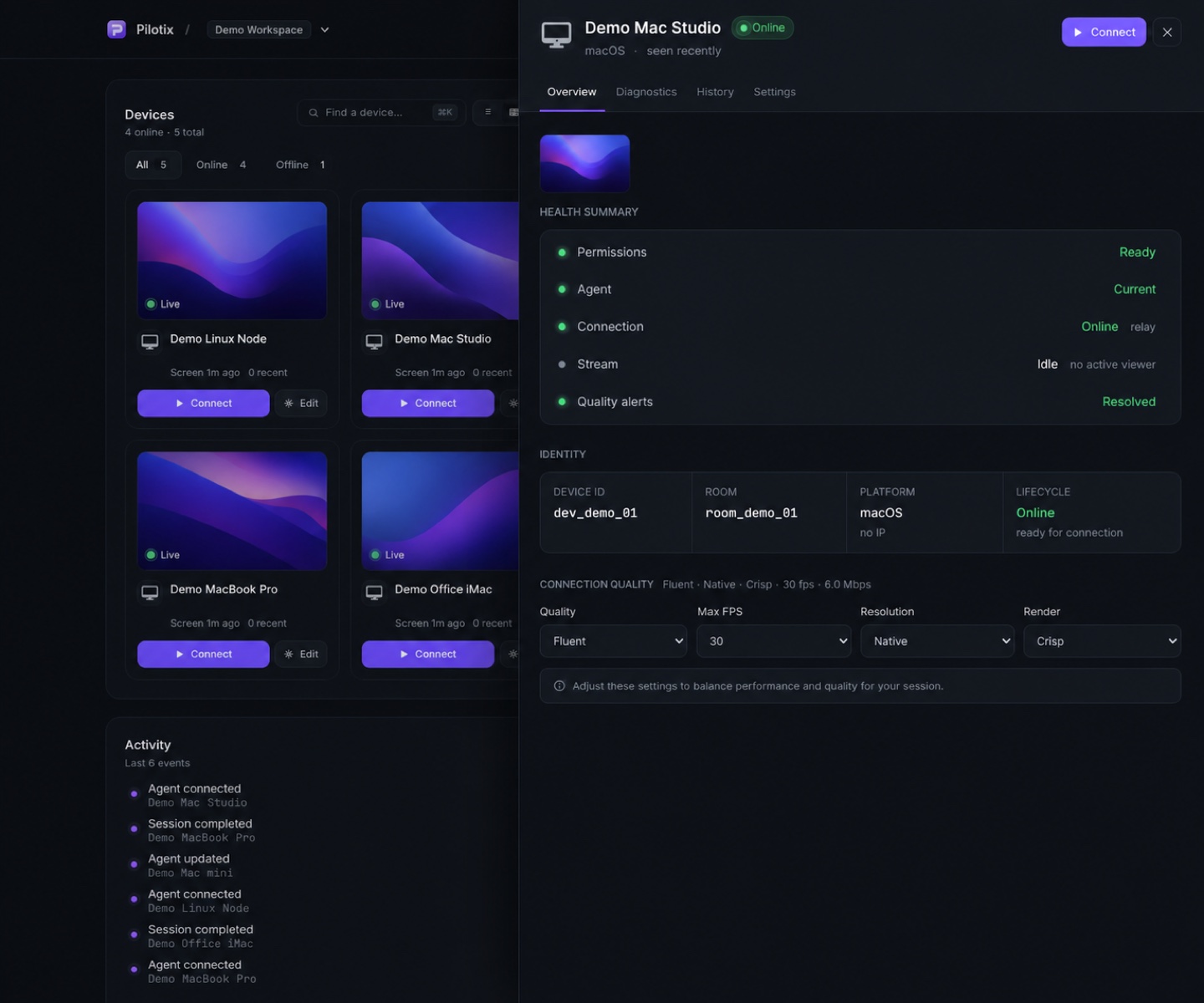1204x1003 pixels.
Task: Open Demo Mac Studio card thumbnail
Action: (x=440, y=260)
